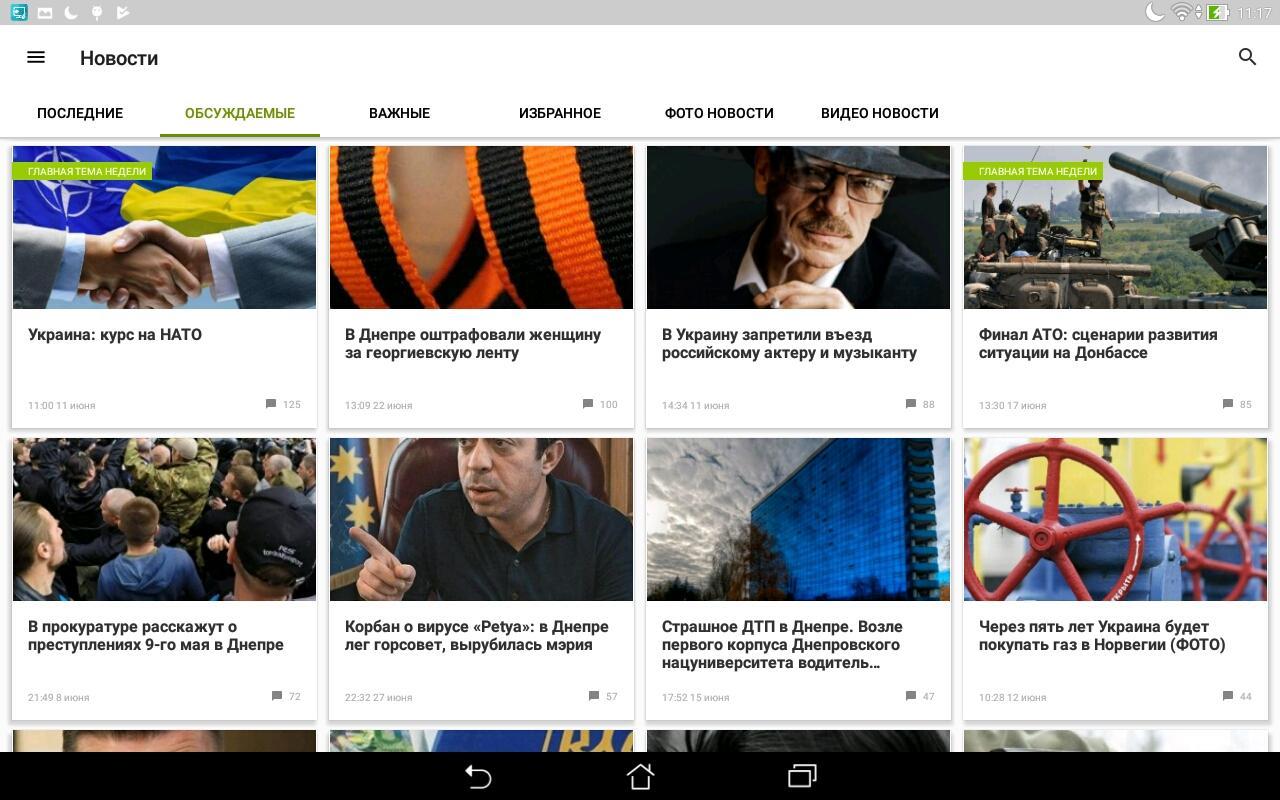Open the ФОТО НОВОСТИ tab
The image size is (1280, 800).
719,113
